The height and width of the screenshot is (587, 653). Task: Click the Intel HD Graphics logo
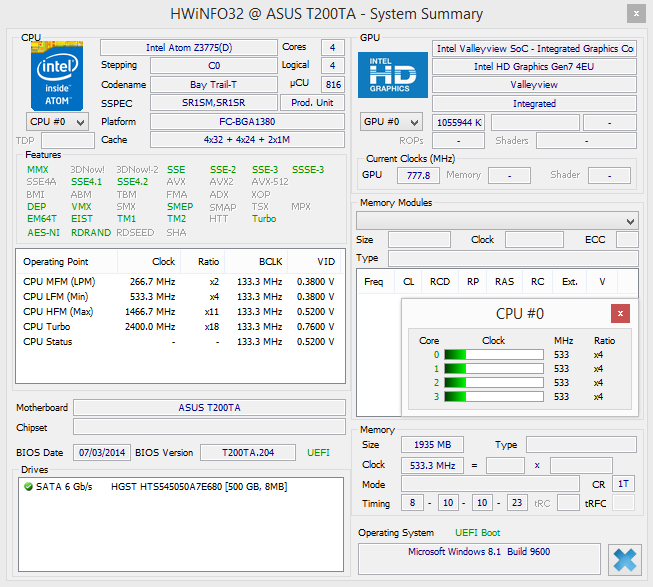(x=393, y=75)
